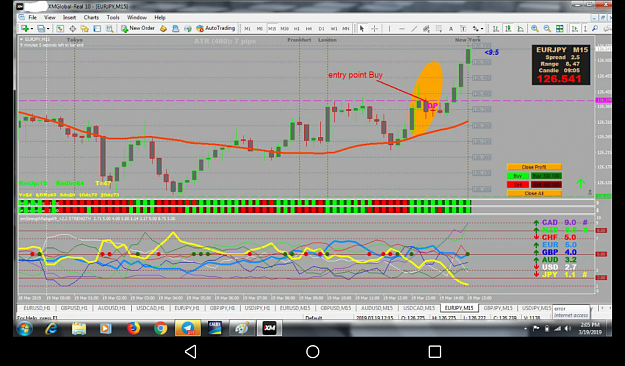Open the AUDUSD,M15 chart tab
This screenshot has height=366, width=625.
point(377,308)
